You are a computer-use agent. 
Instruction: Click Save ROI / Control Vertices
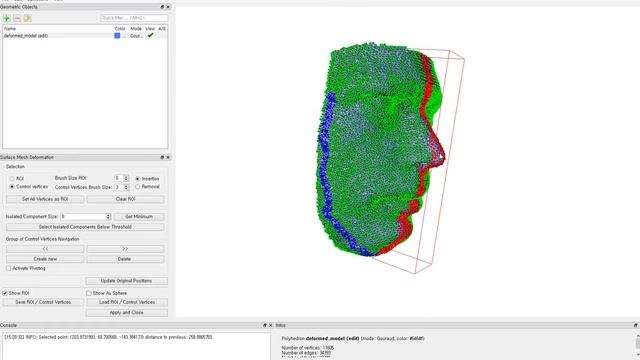click(43, 302)
